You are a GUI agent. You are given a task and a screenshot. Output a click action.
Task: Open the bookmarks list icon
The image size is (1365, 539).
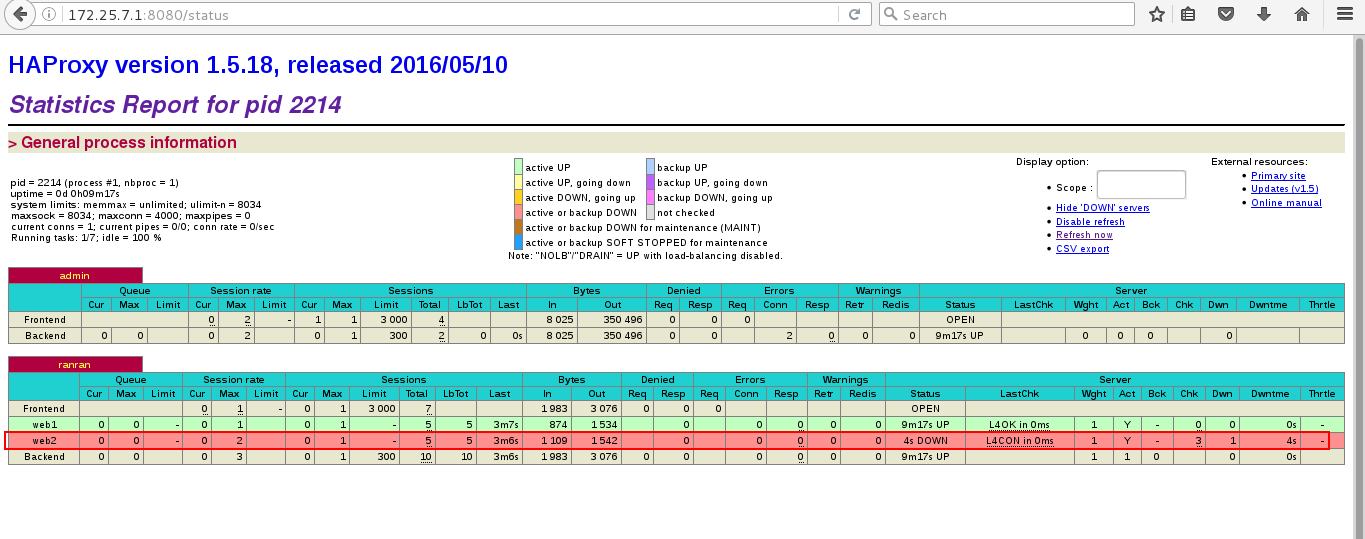[1188, 14]
